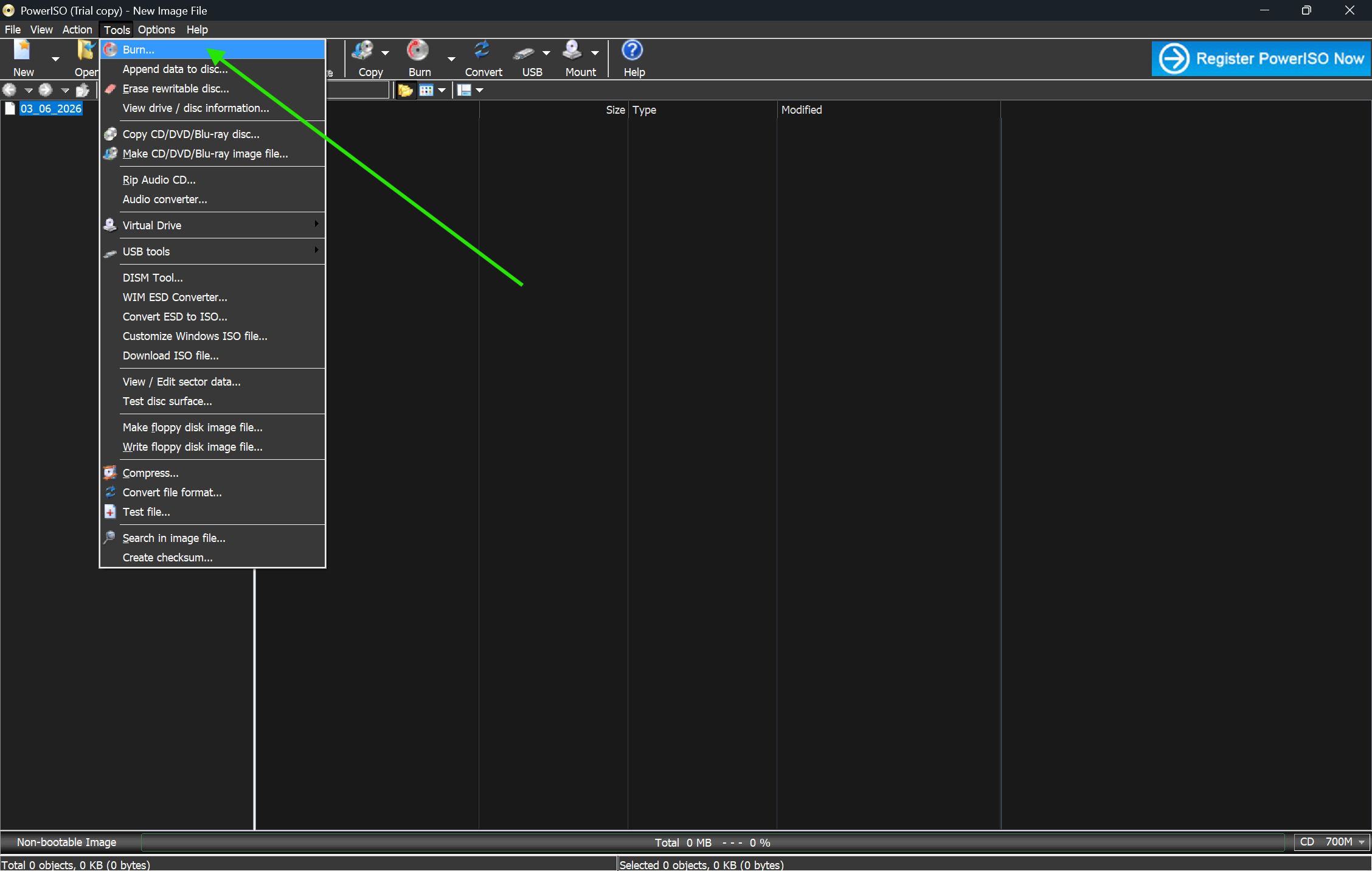Open the Options menu
Image resolution: width=1372 pixels, height=871 pixels.
[x=156, y=30]
